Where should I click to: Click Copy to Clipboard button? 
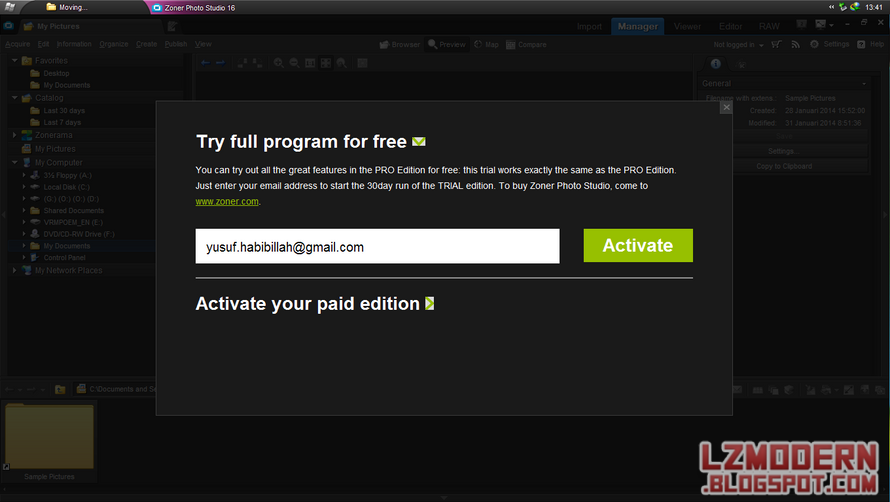pos(783,166)
